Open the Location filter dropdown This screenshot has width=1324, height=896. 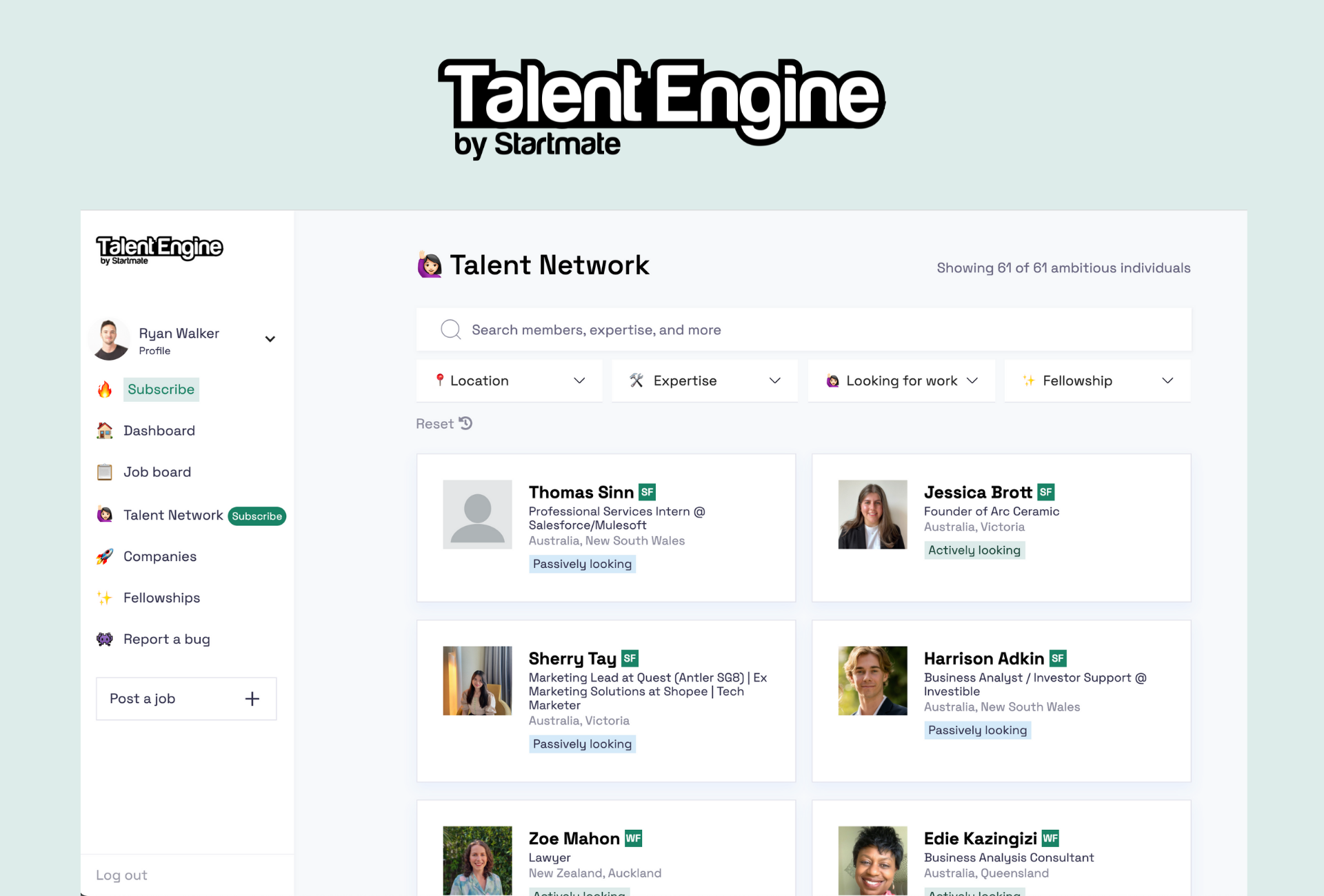pos(509,380)
